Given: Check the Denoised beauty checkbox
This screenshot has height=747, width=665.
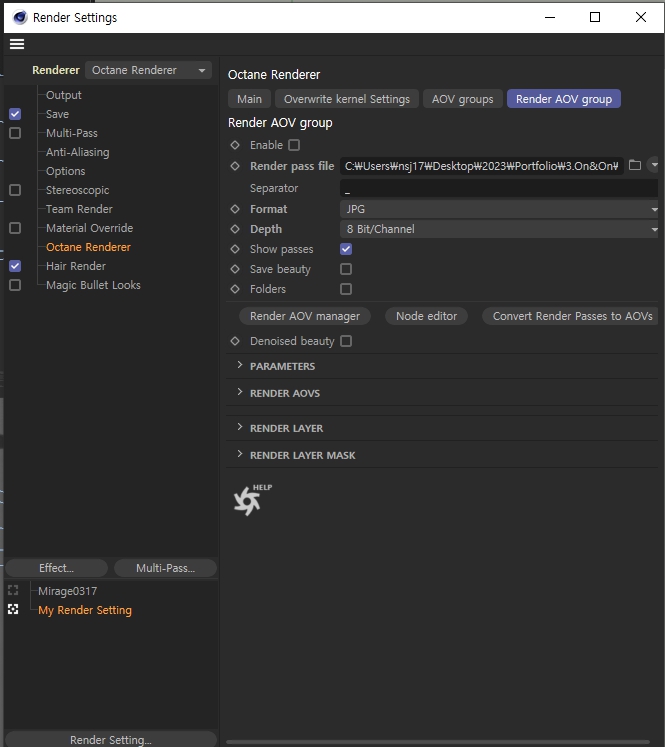Looking at the screenshot, I should pyautogui.click(x=346, y=341).
